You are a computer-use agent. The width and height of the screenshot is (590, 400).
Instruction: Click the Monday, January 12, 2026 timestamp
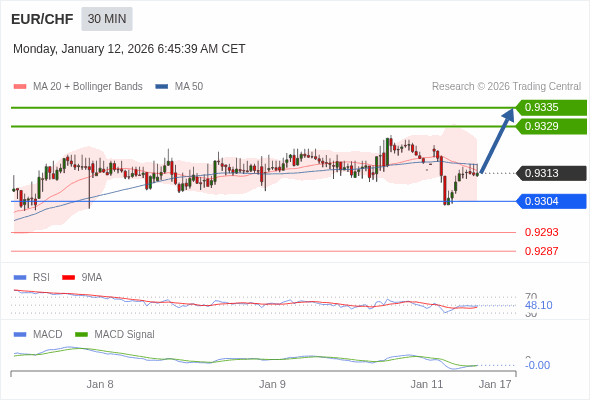pos(129,49)
